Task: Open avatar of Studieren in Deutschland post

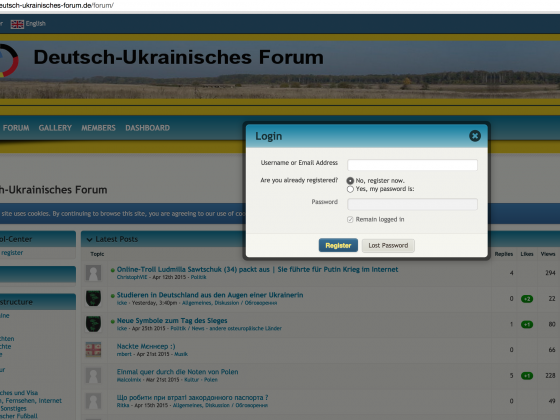Action: 93,298
